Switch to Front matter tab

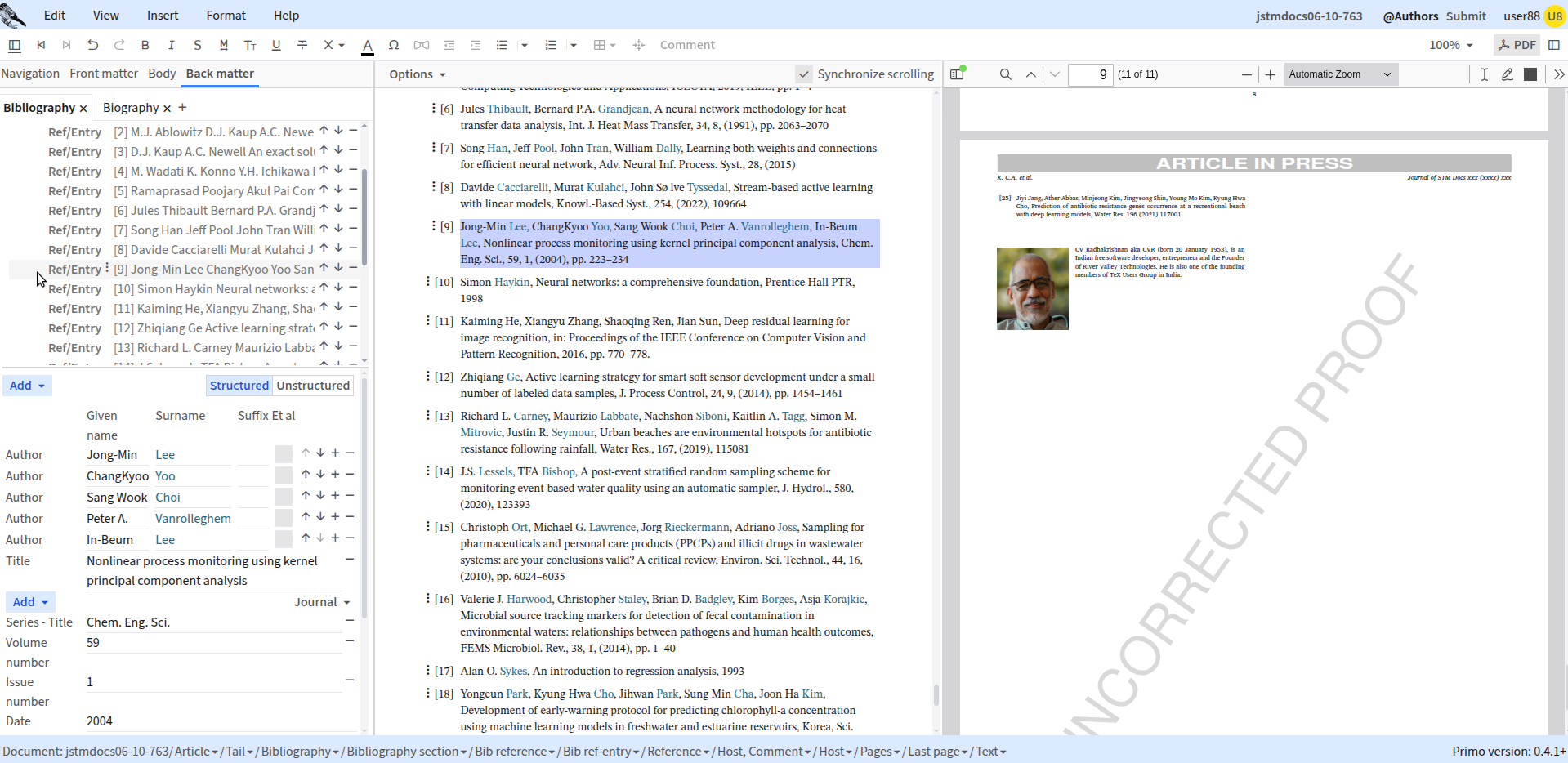[104, 74]
